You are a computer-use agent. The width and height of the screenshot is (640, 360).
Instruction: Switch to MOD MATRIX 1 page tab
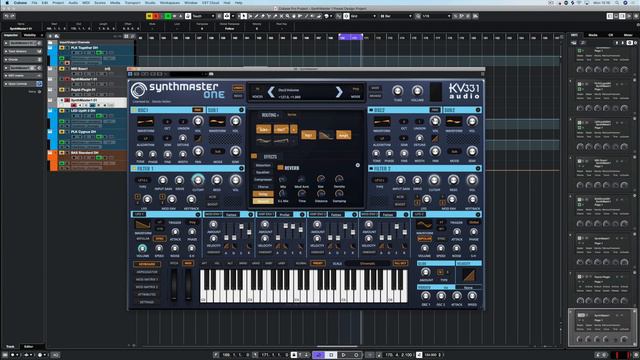pos(147,280)
